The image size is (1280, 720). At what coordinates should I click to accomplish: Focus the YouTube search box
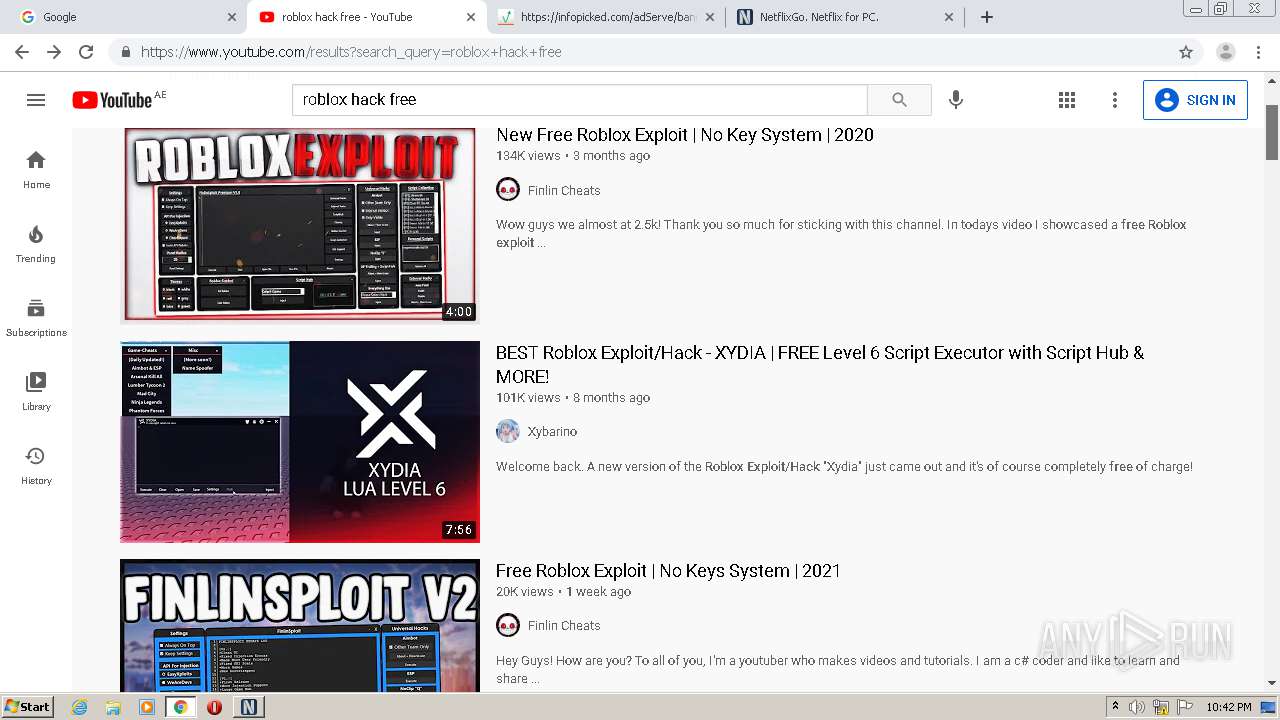pyautogui.click(x=580, y=100)
